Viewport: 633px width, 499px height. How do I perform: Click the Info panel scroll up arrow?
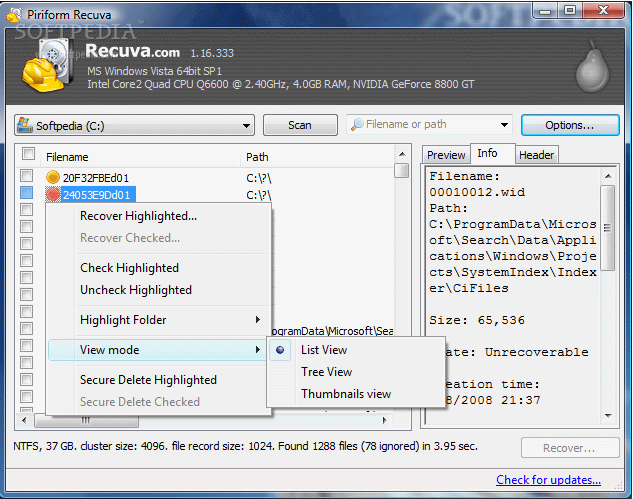click(608, 176)
